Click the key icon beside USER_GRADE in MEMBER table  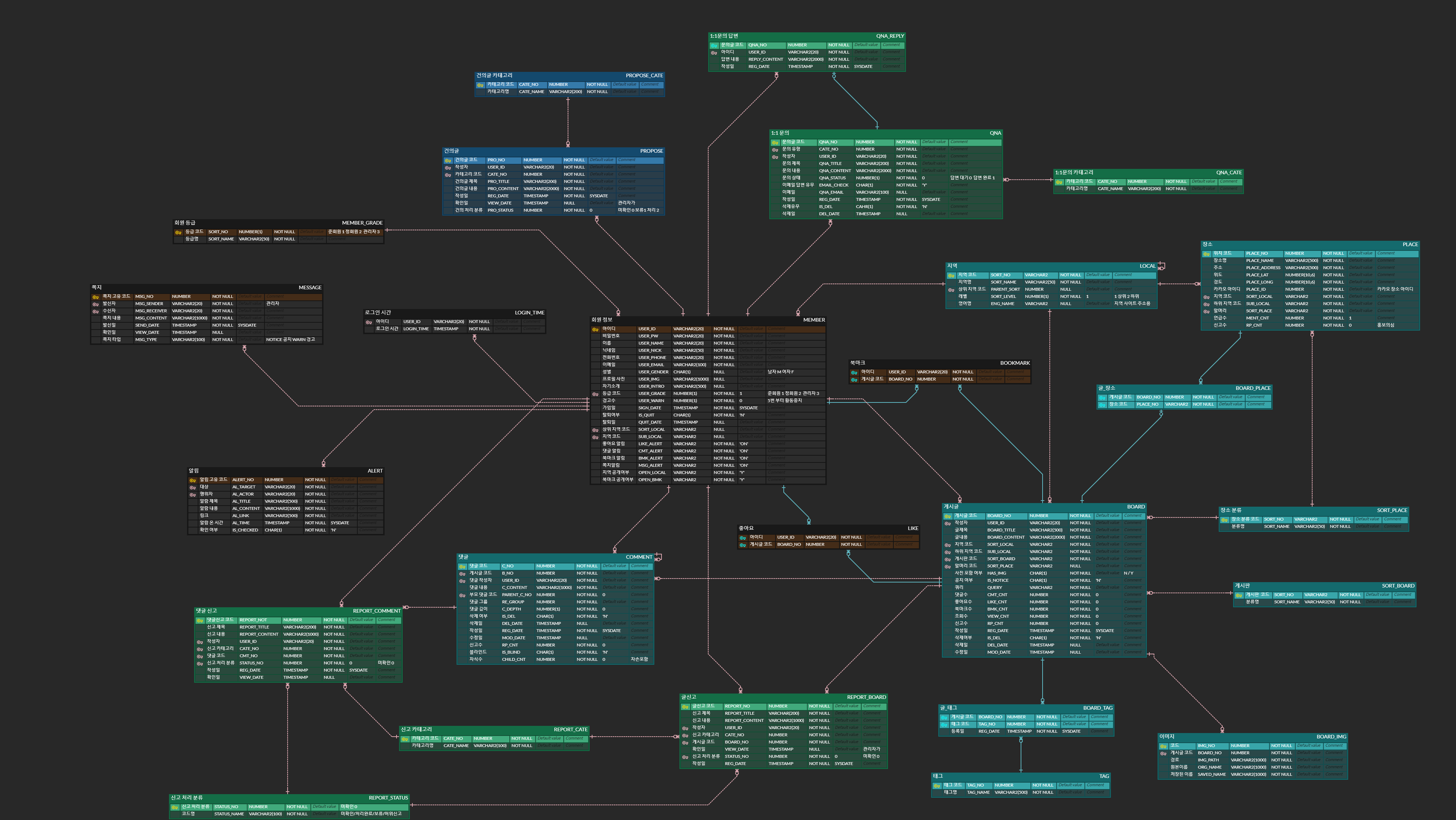(x=595, y=394)
